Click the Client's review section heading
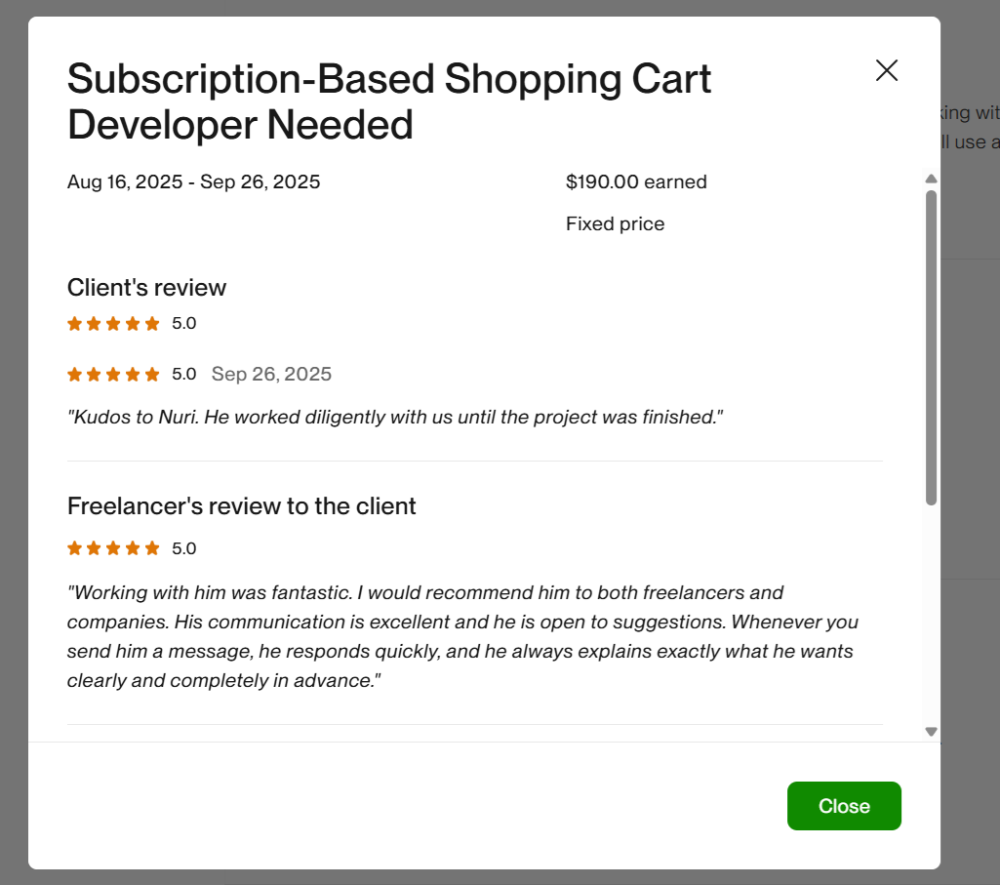 pyautogui.click(x=146, y=287)
